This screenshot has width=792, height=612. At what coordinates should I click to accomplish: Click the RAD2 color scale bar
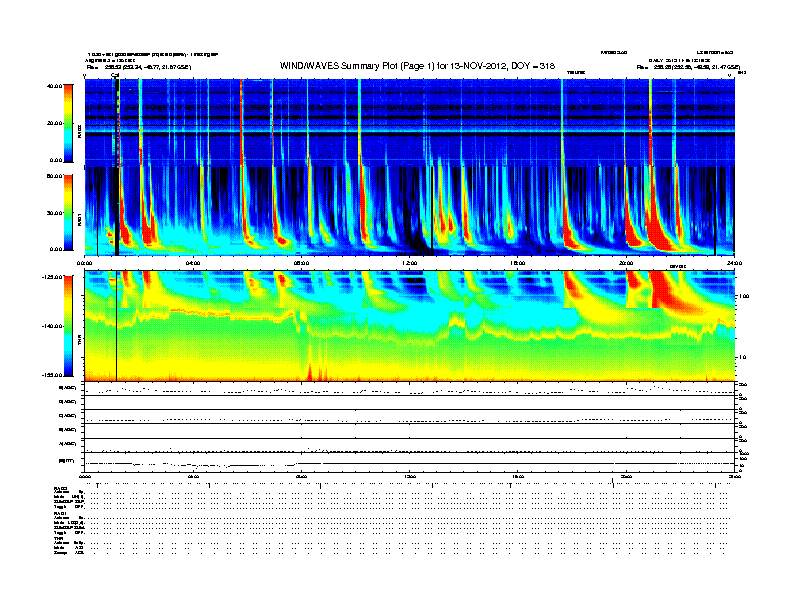[x=68, y=123]
